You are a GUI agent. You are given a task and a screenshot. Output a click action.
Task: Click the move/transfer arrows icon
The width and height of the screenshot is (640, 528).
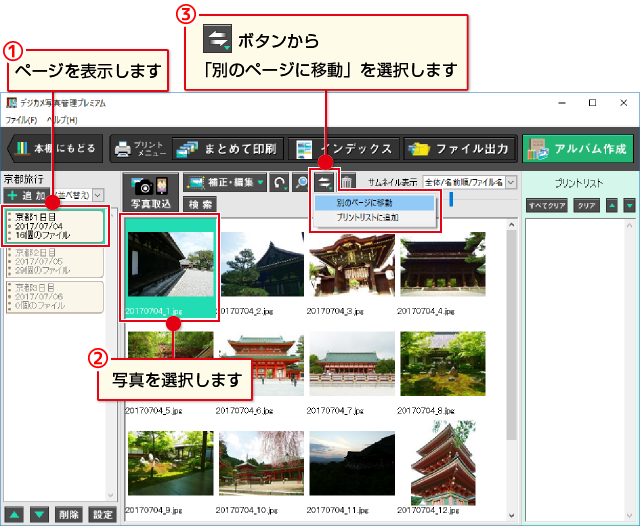[324, 182]
